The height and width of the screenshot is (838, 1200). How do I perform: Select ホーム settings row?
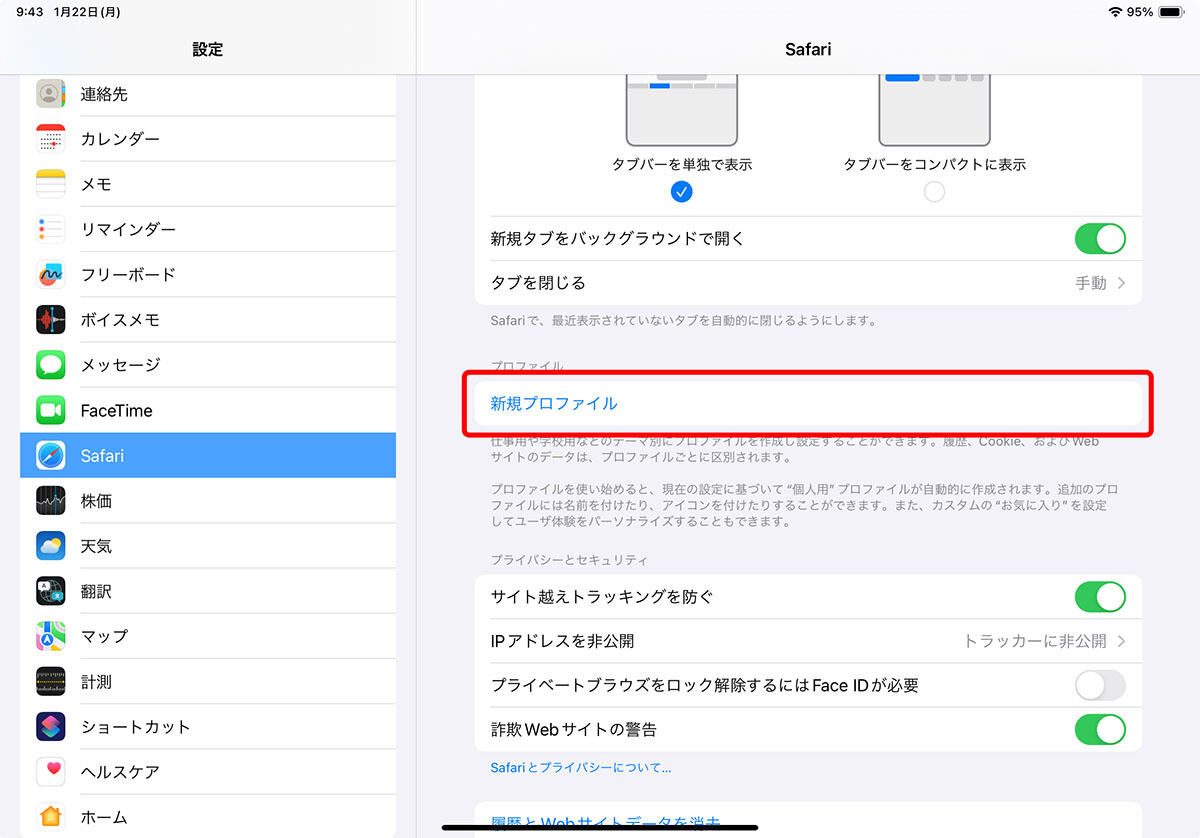tap(208, 817)
